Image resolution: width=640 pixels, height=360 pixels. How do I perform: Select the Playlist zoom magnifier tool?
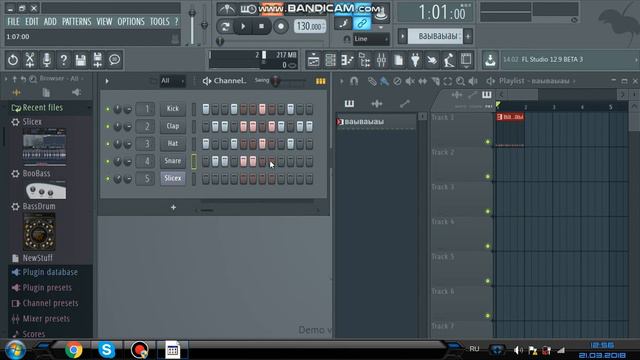[x=460, y=81]
